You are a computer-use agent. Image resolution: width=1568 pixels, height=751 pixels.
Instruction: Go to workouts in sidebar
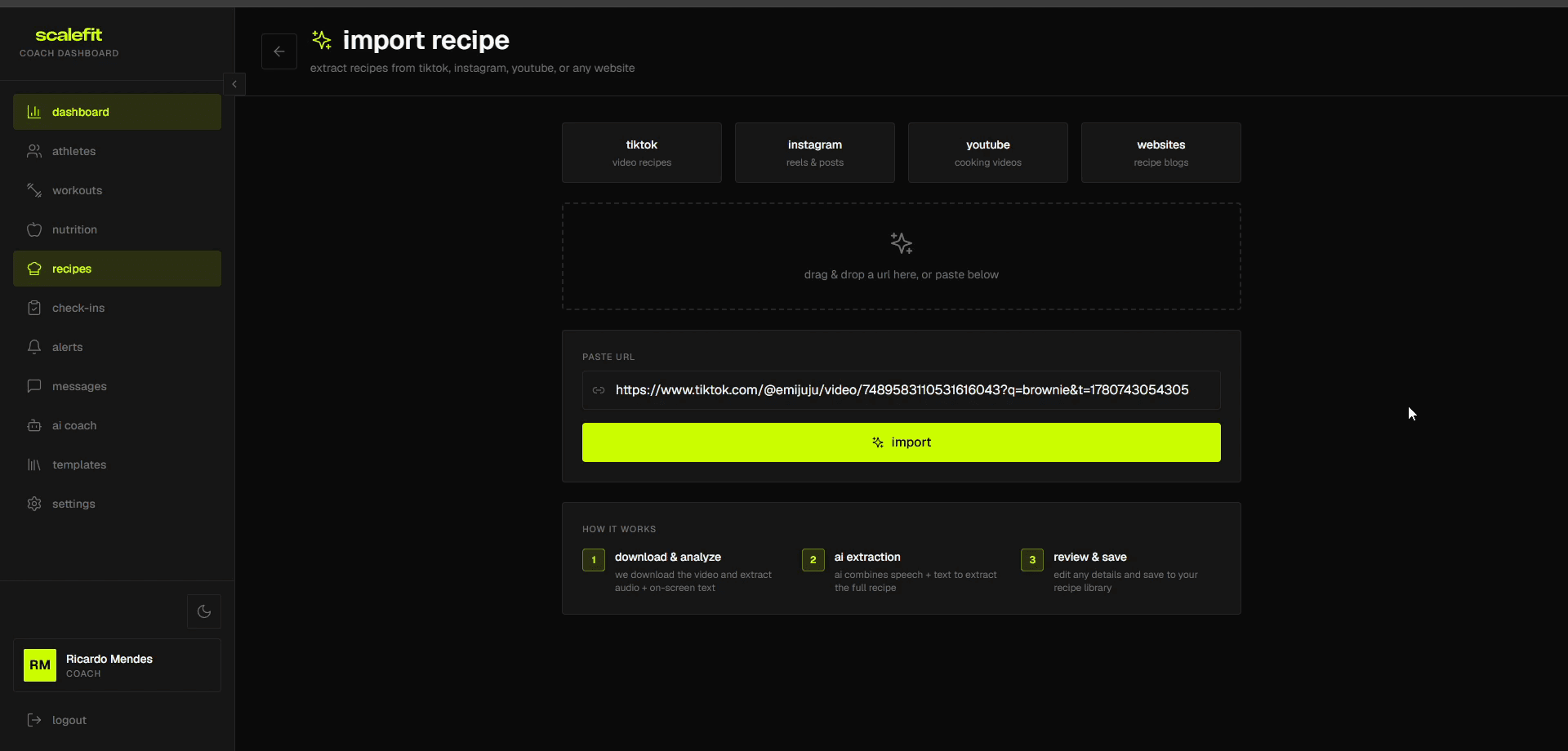(117, 190)
